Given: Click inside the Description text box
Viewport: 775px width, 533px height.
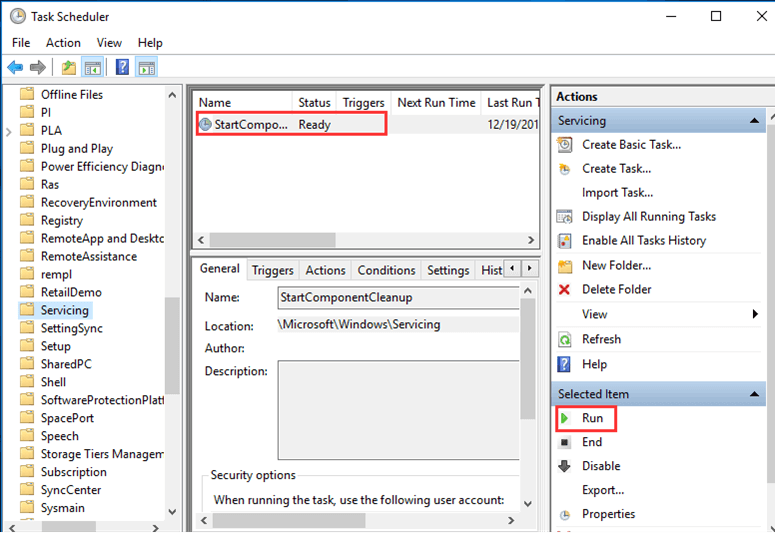Looking at the screenshot, I should (x=398, y=410).
